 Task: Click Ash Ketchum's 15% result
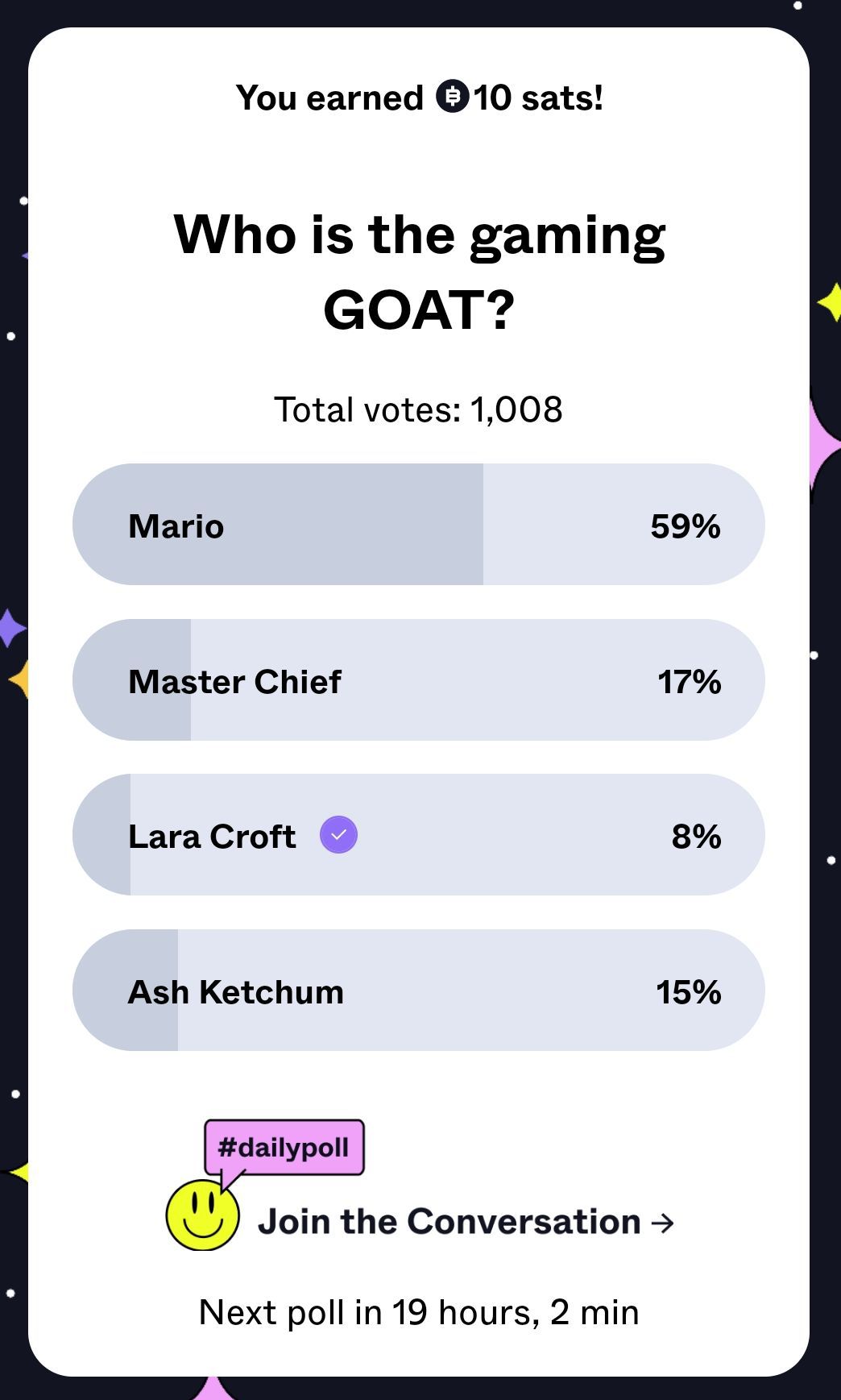coord(688,991)
